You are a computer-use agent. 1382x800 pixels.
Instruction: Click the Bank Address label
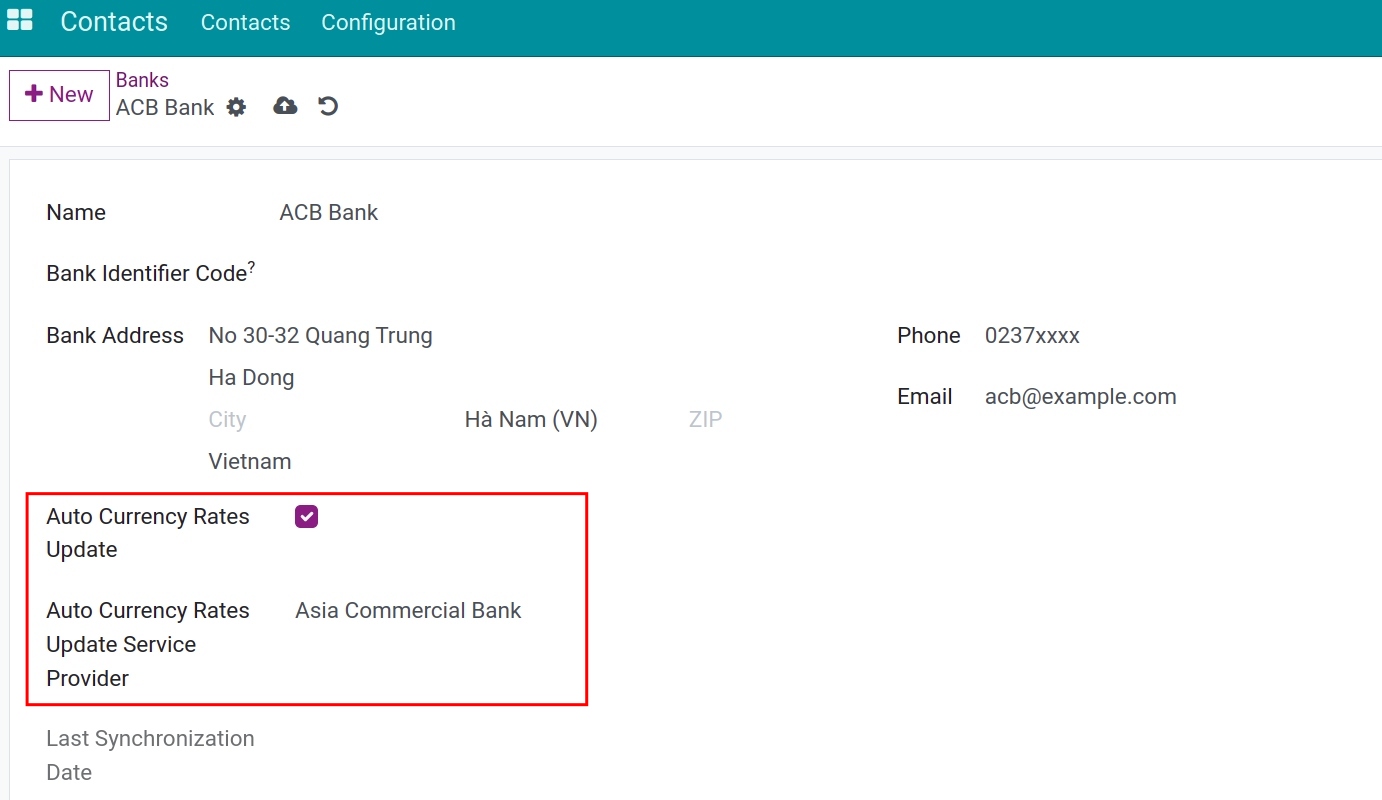(115, 336)
